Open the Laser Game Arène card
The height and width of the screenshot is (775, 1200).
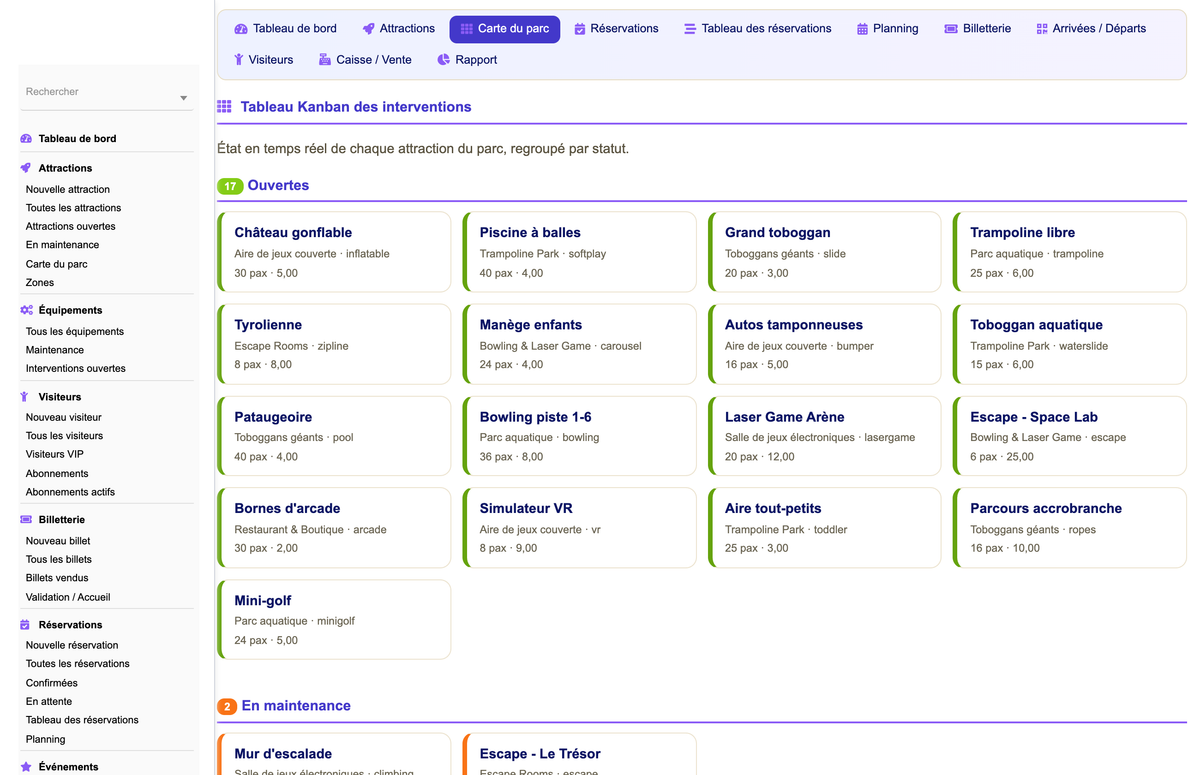(824, 436)
